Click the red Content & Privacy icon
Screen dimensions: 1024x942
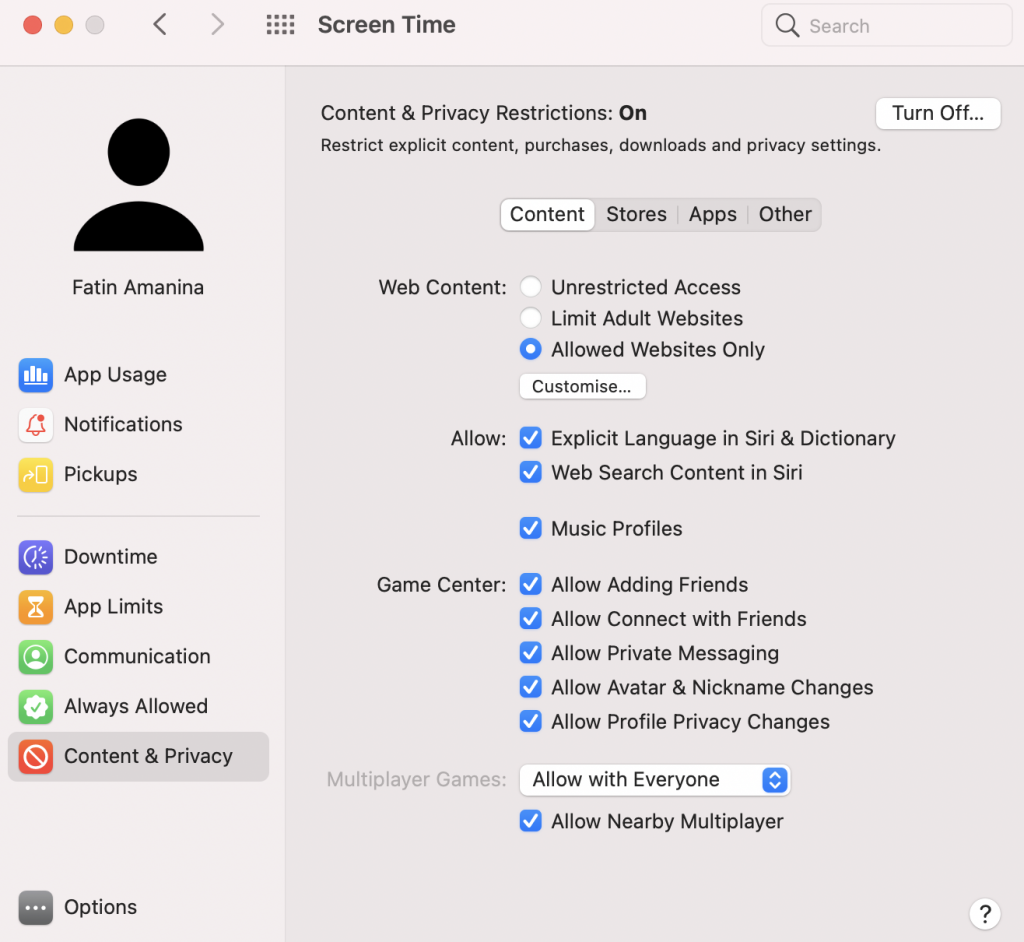coord(36,756)
